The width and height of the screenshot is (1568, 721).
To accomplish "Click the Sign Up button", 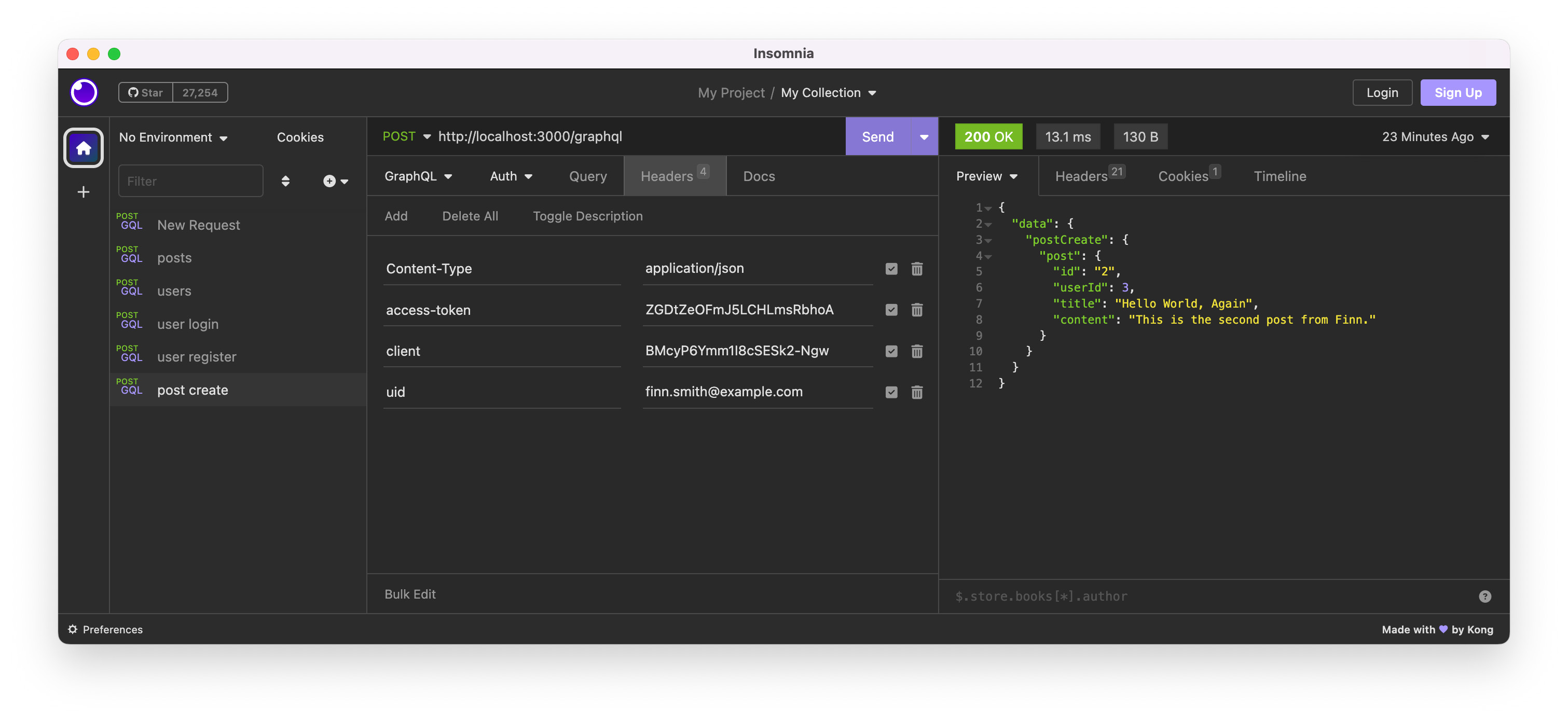I will [x=1458, y=92].
